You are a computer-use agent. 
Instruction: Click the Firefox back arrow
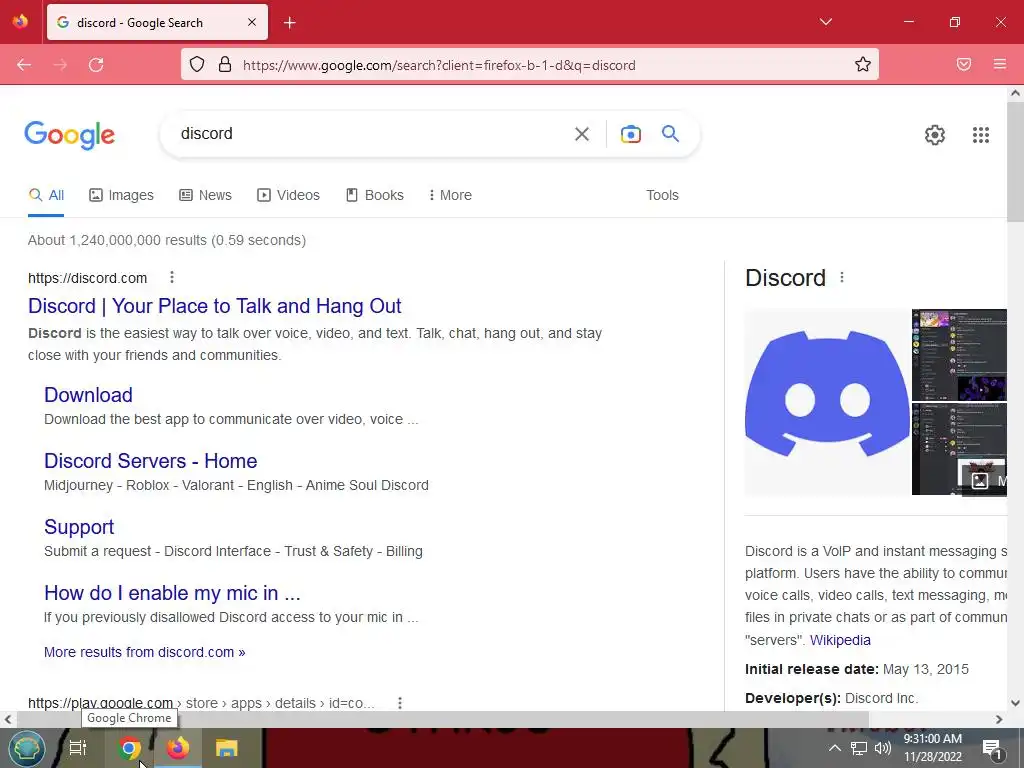pos(24,65)
